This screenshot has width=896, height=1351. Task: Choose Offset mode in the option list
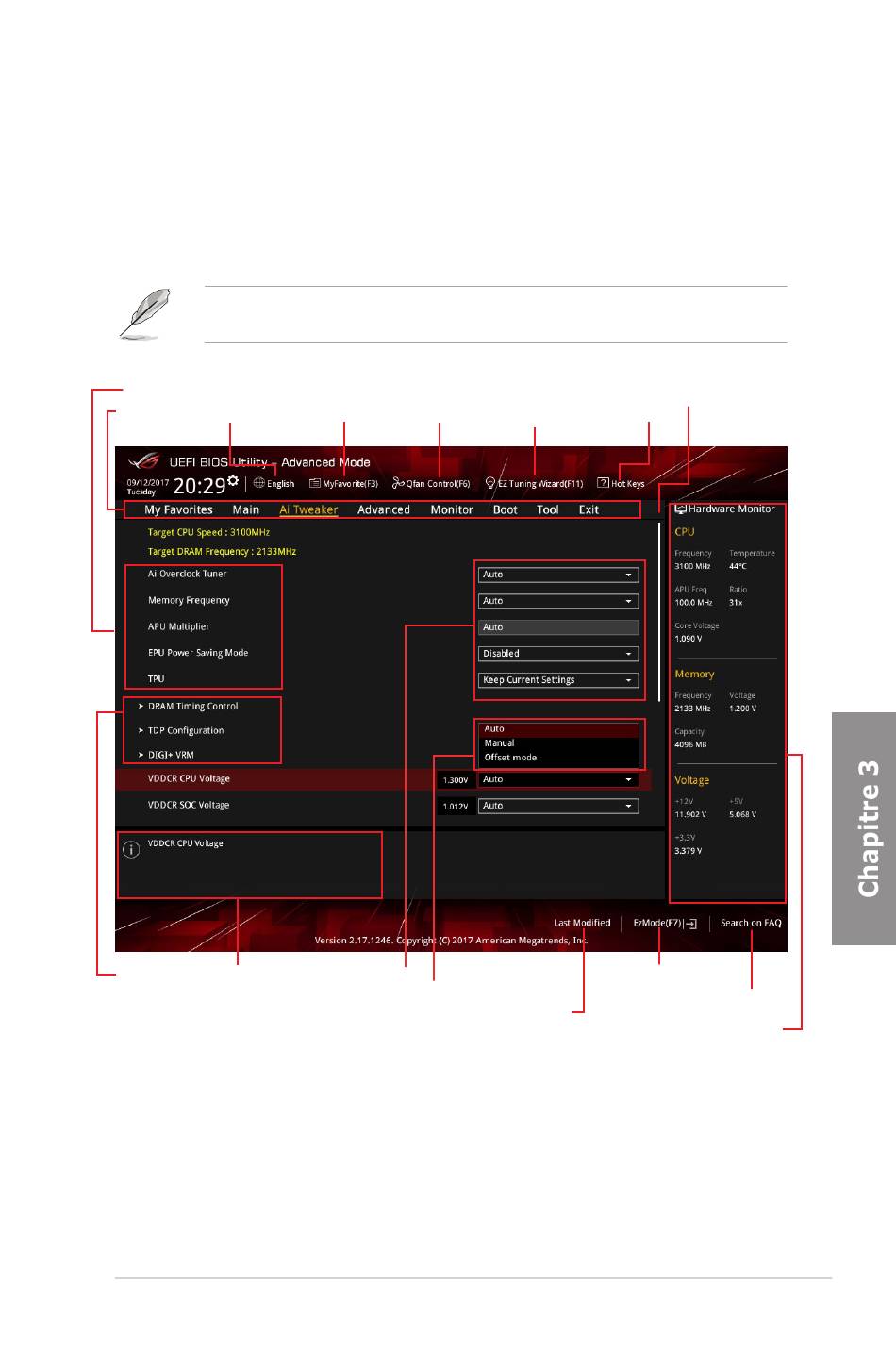[x=558, y=758]
